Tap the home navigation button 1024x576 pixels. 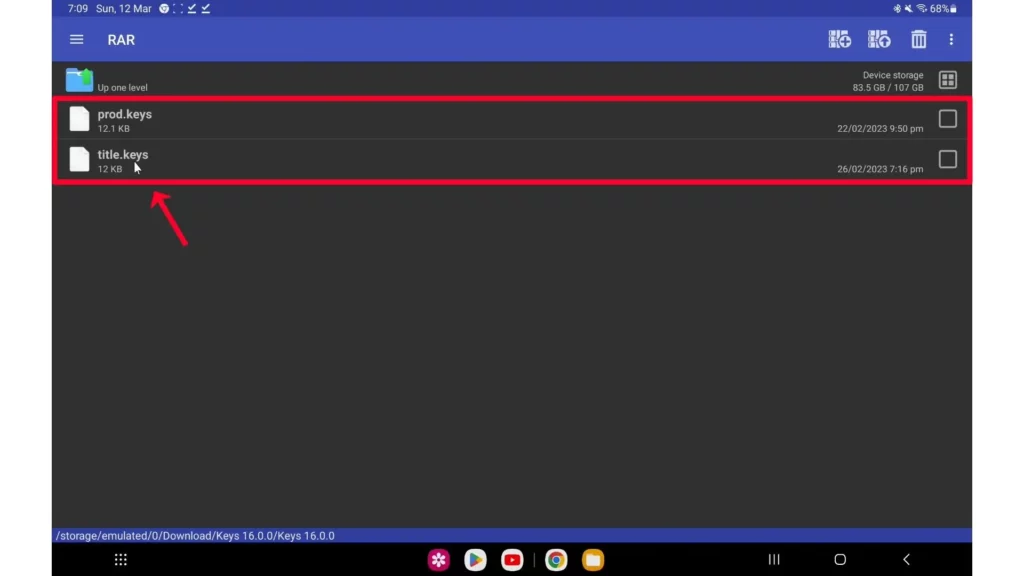pos(840,560)
